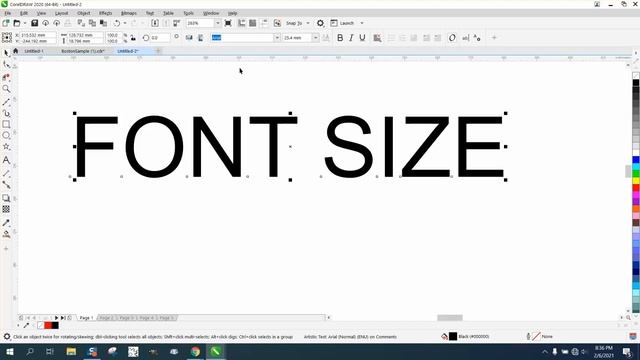Open the Layout menu

[x=61, y=13]
